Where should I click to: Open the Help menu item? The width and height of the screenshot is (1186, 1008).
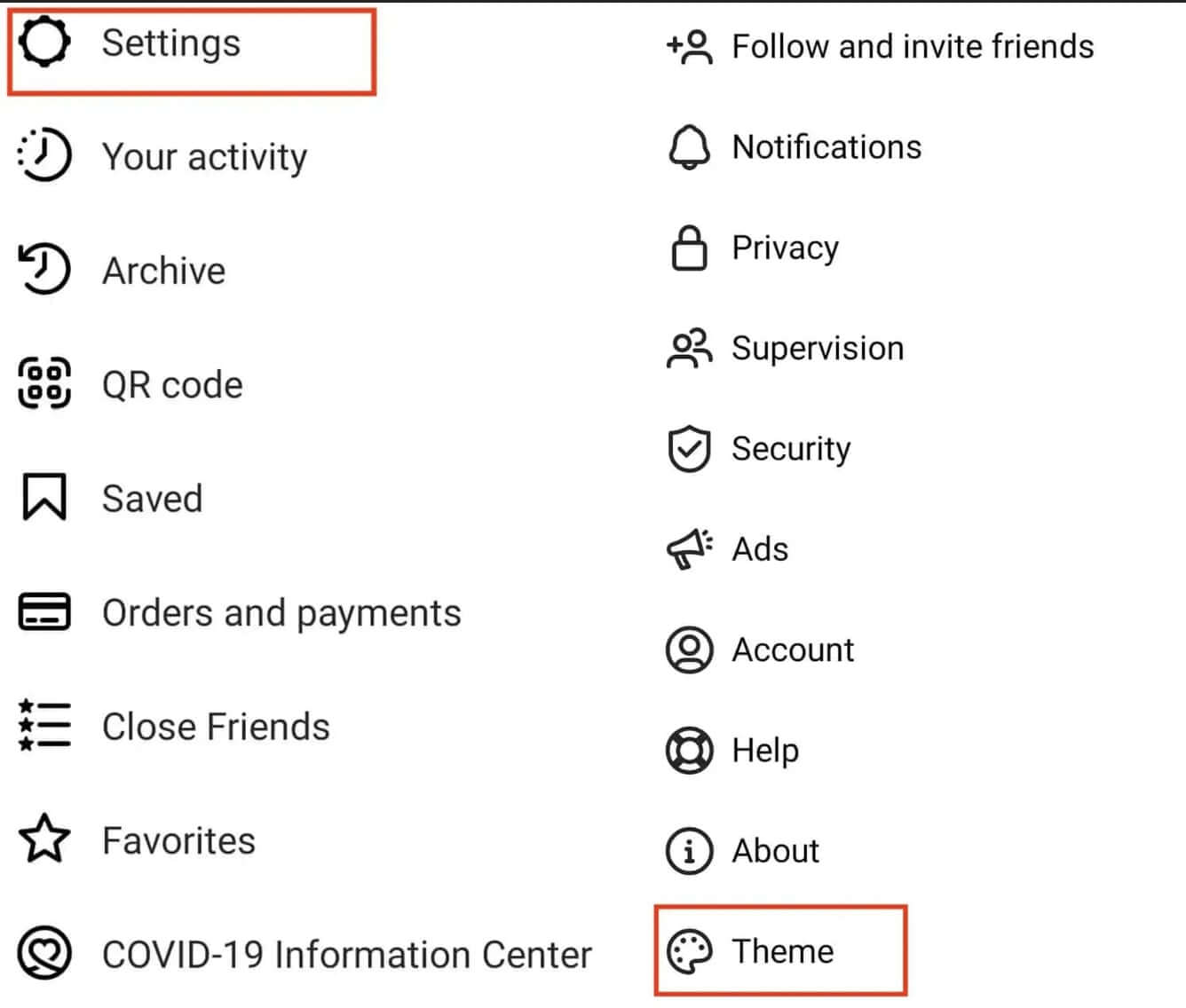pos(764,751)
